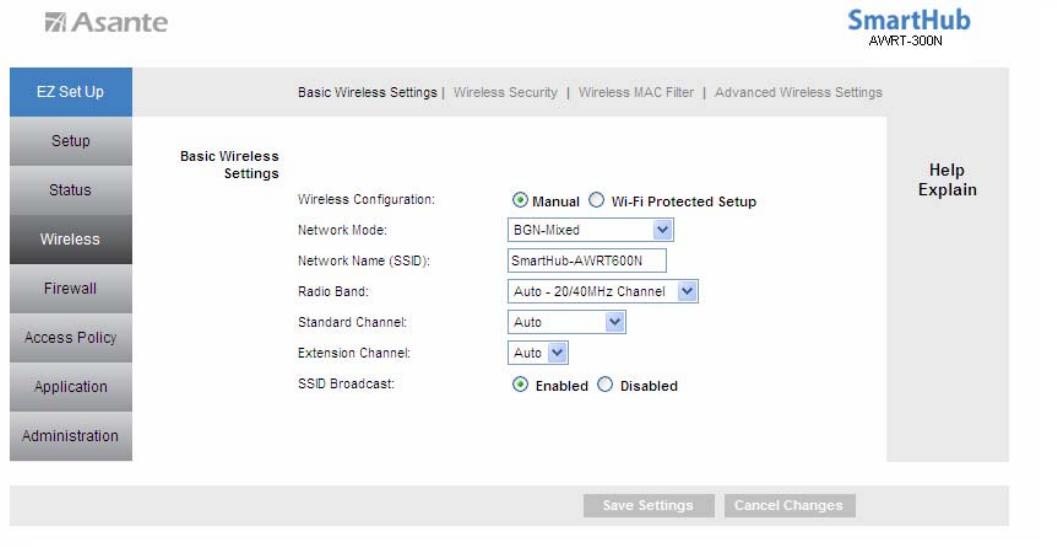1057x547 pixels.
Task: Expand the Radio Band dropdown
Action: click(603, 291)
